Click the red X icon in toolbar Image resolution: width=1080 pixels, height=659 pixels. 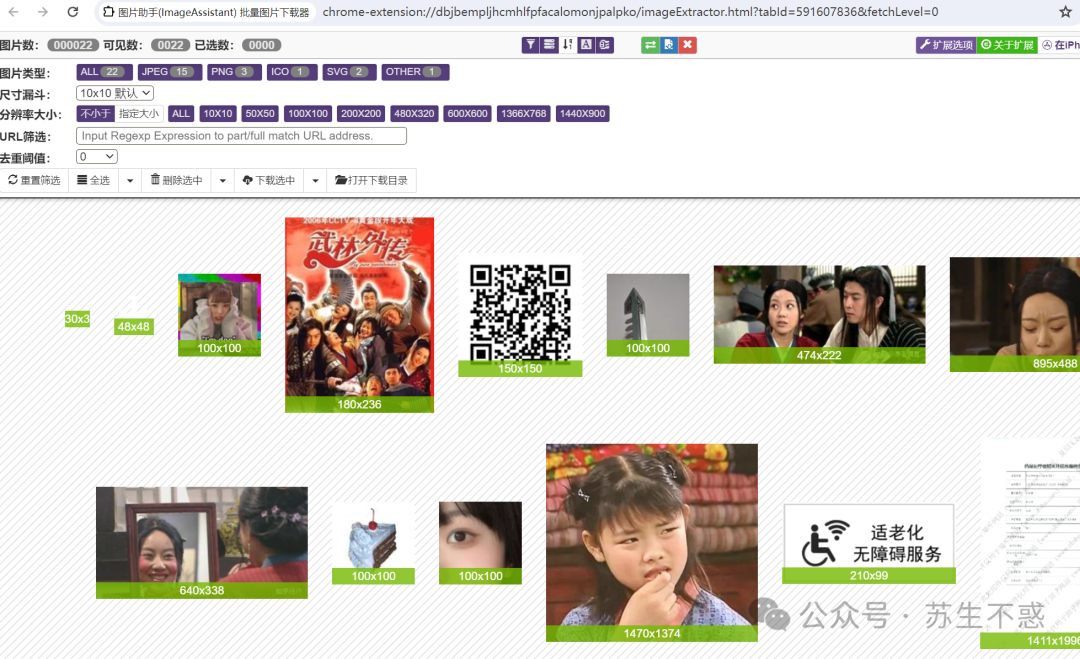point(687,45)
